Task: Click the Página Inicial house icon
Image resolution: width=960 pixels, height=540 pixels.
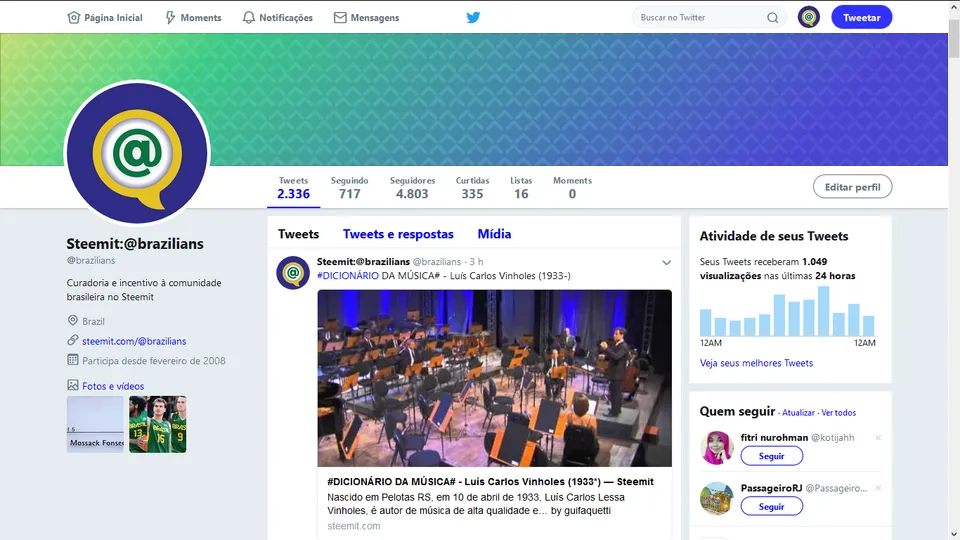Action: pyautogui.click(x=73, y=17)
